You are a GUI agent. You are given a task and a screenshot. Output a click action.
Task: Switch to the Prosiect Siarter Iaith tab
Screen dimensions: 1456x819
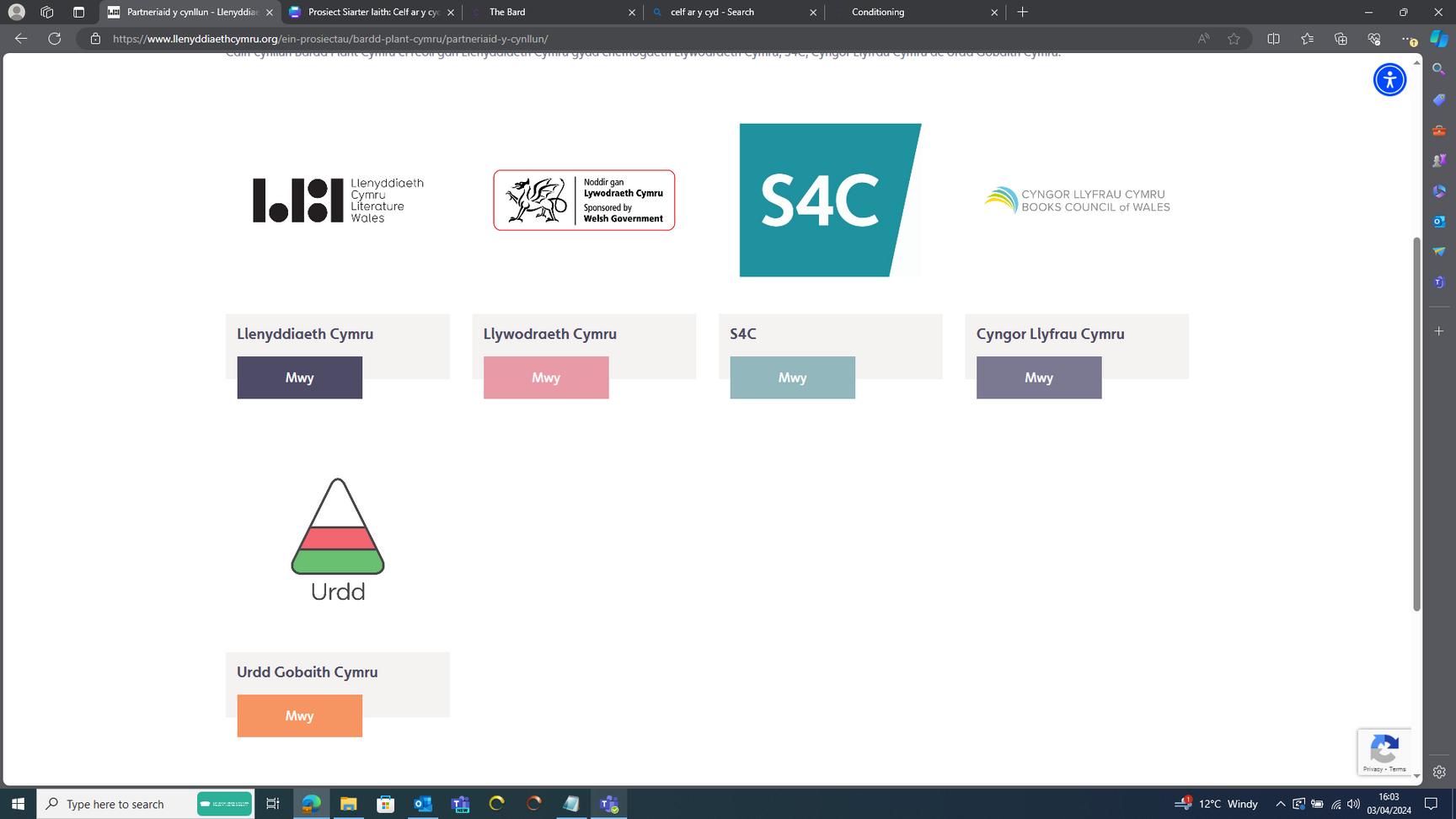[x=372, y=13]
